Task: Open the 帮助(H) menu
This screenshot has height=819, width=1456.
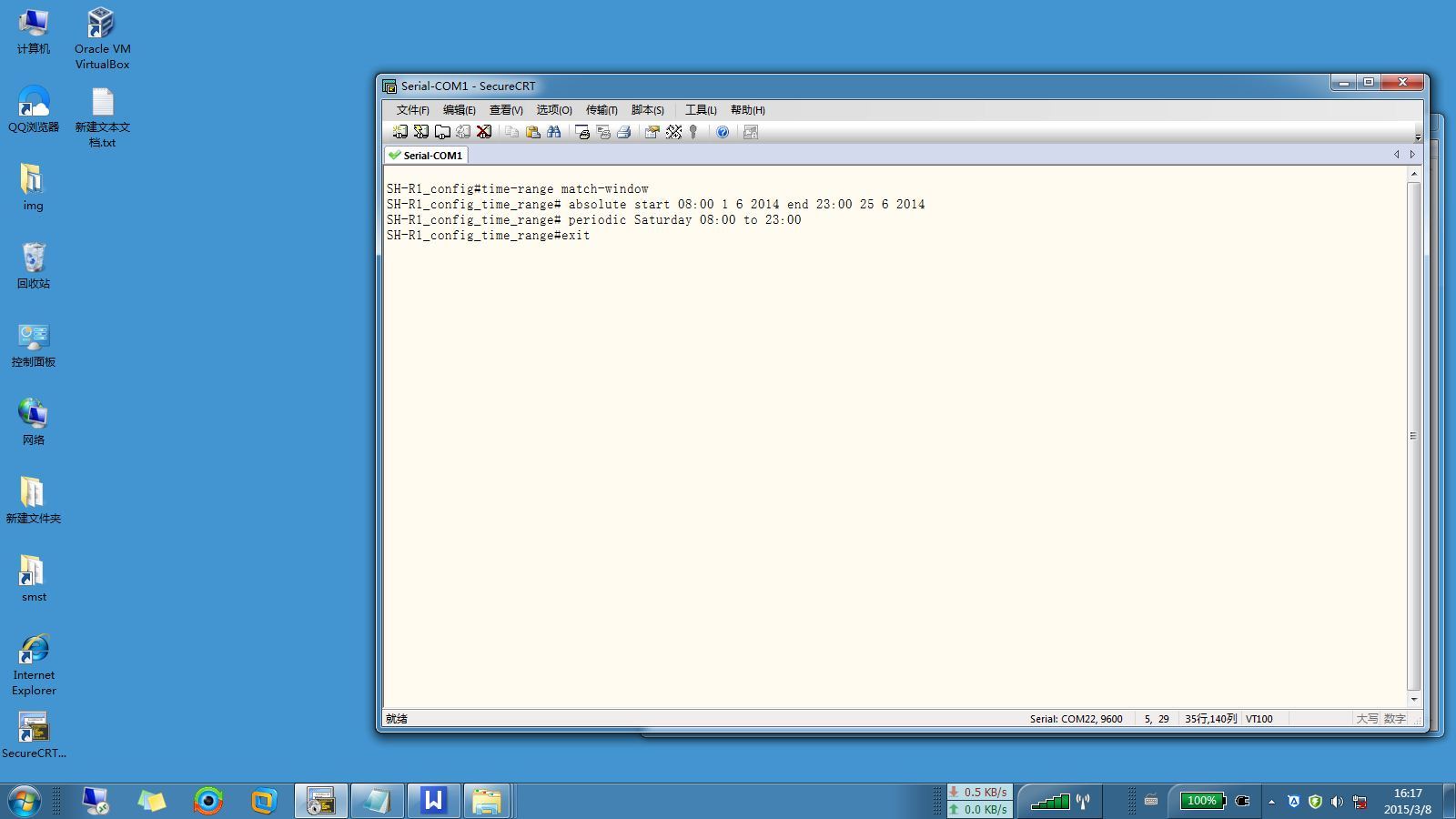Action: 748,110
